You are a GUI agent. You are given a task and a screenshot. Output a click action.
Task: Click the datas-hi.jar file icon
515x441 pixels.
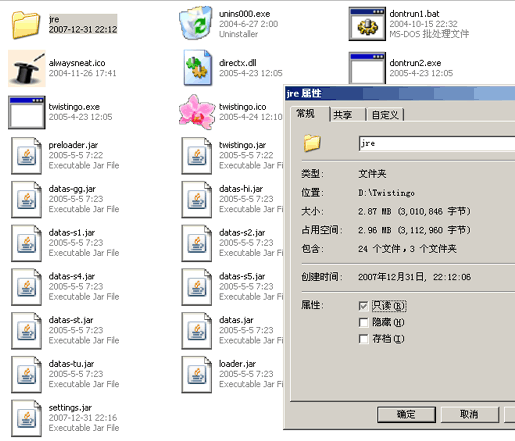point(197,199)
